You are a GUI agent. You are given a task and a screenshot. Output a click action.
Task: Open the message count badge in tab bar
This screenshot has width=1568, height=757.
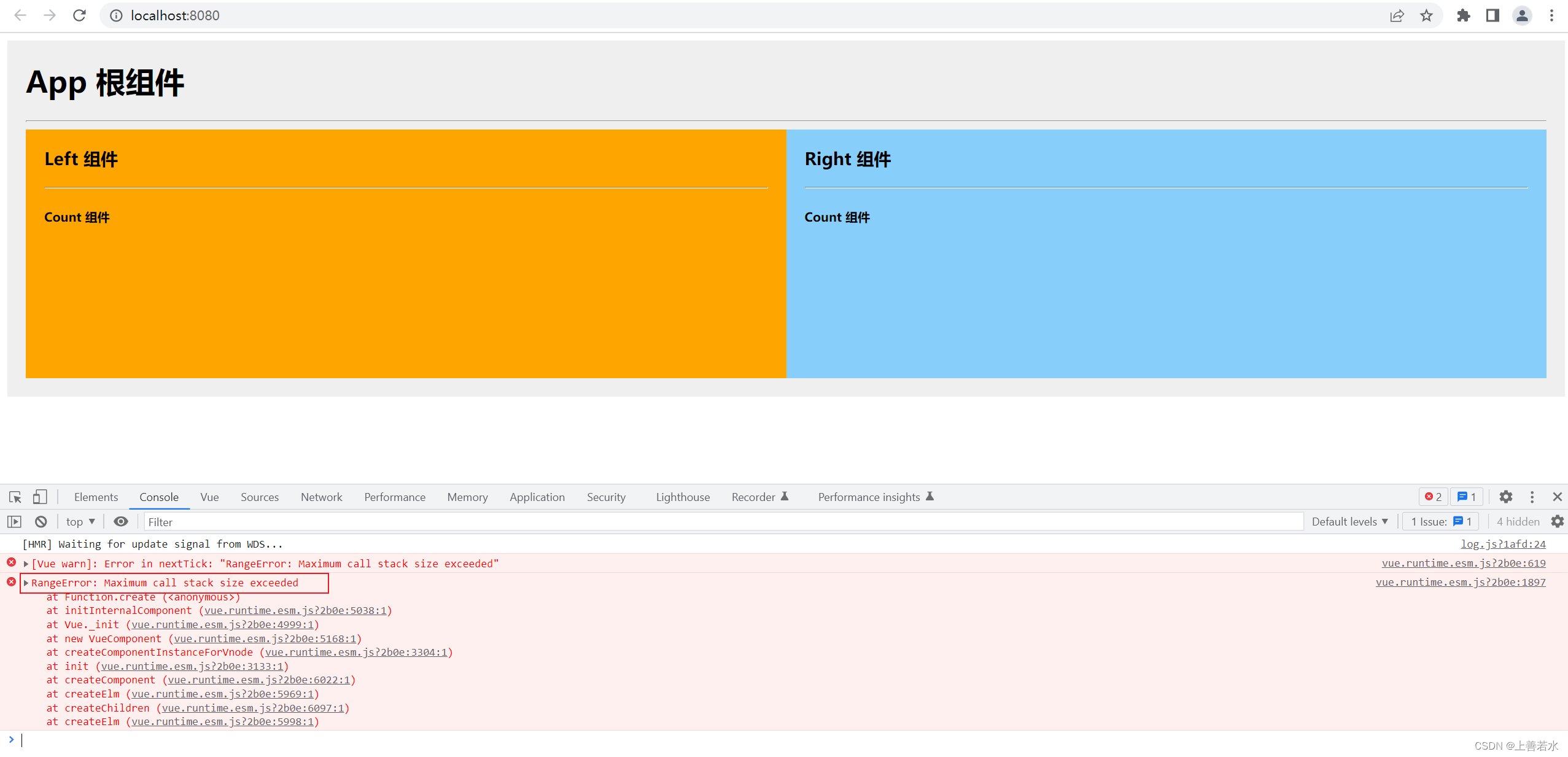(1467, 497)
